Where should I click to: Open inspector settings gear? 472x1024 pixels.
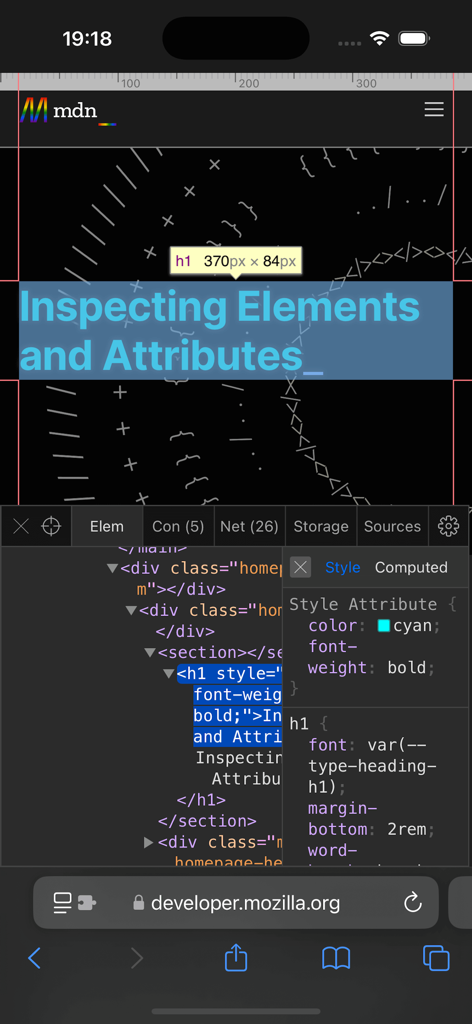(x=448, y=526)
